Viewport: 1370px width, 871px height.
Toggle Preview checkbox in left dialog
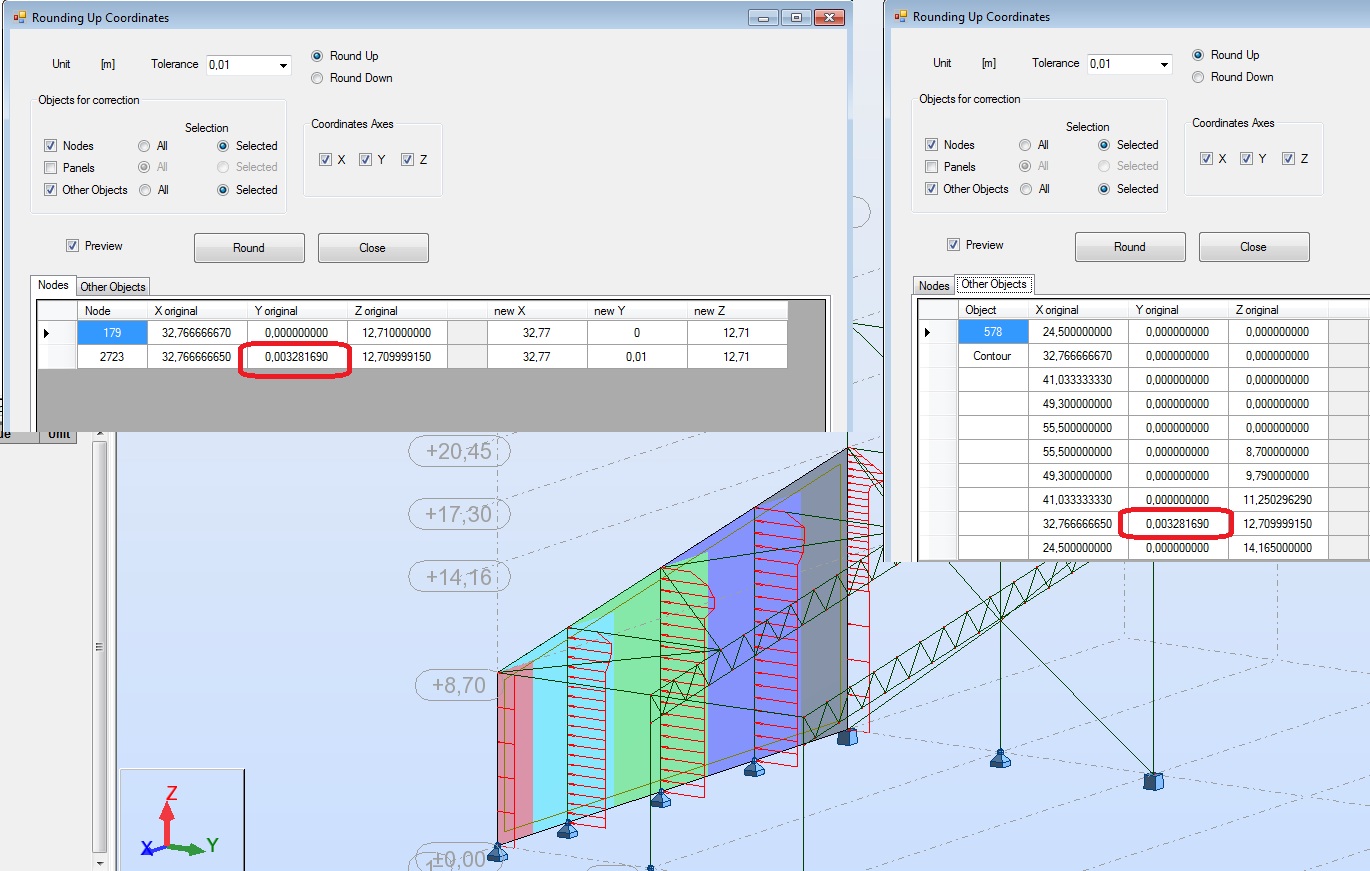(72, 246)
